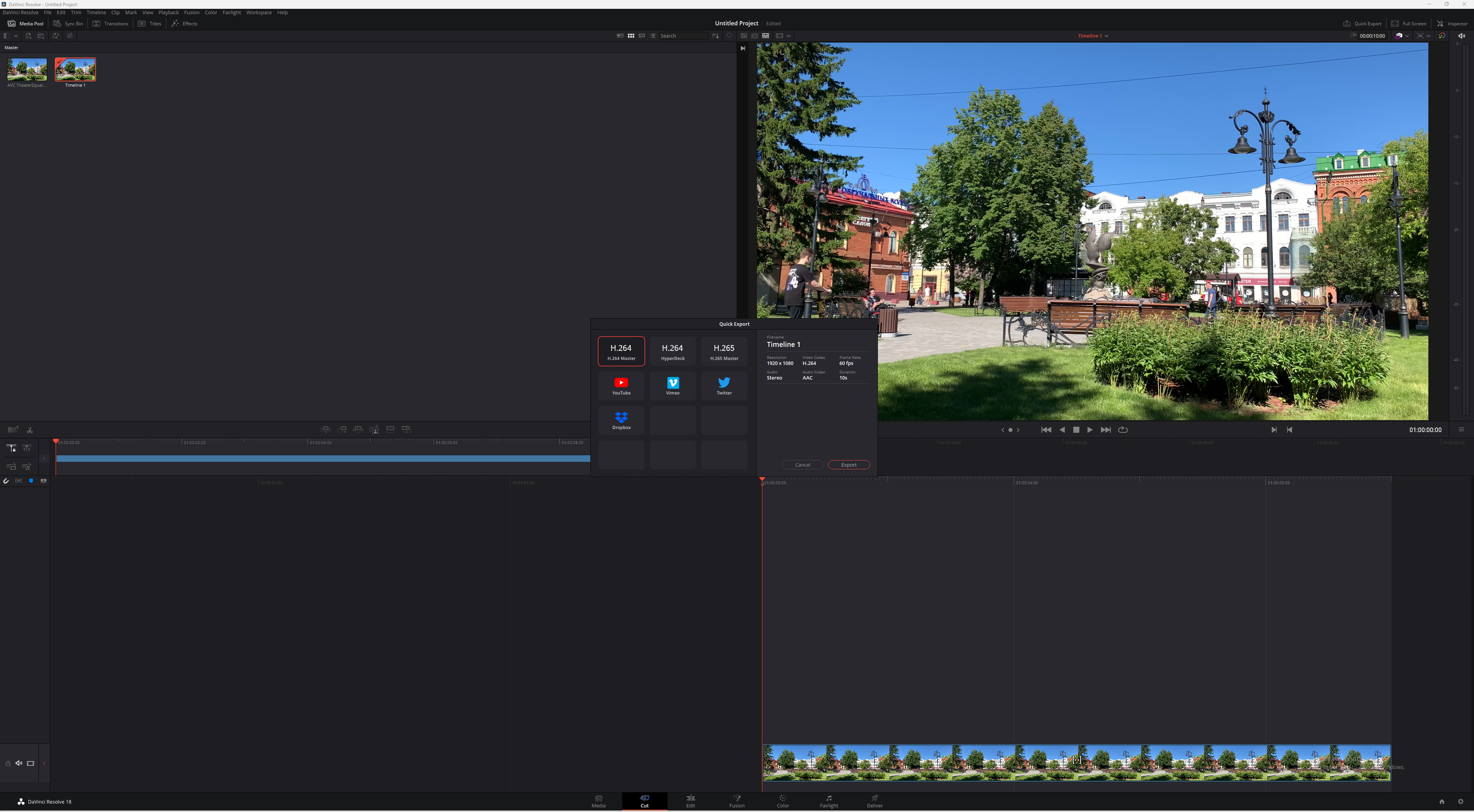
Task: Select Source Tape viewer mode icon
Action: [x=754, y=36]
